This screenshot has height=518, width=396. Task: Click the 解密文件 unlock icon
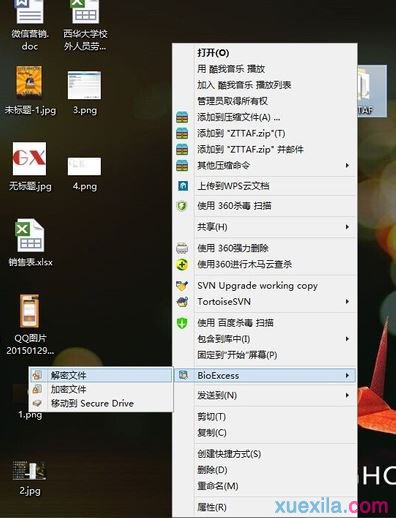[37, 375]
